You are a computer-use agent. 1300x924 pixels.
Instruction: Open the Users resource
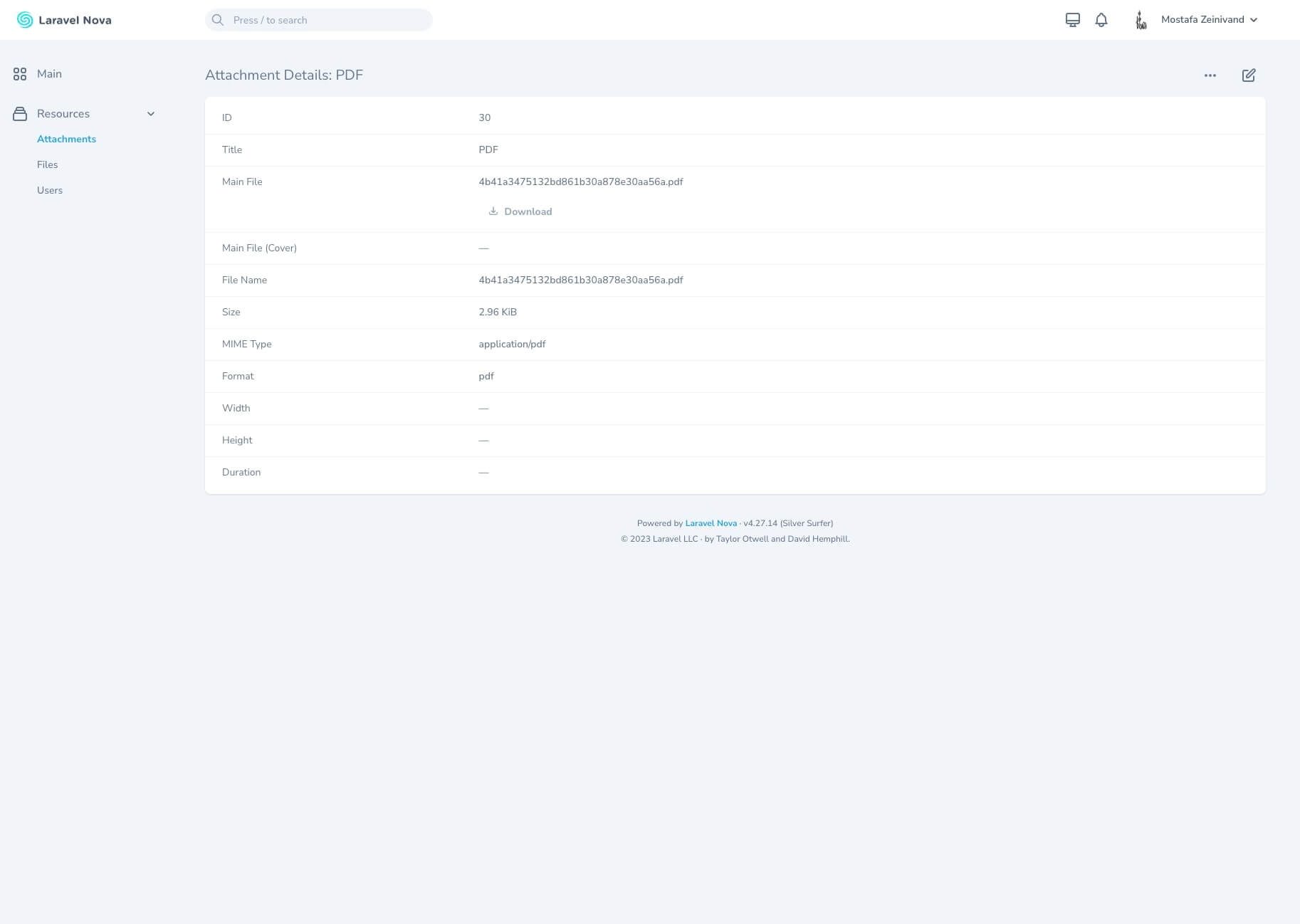pos(49,190)
